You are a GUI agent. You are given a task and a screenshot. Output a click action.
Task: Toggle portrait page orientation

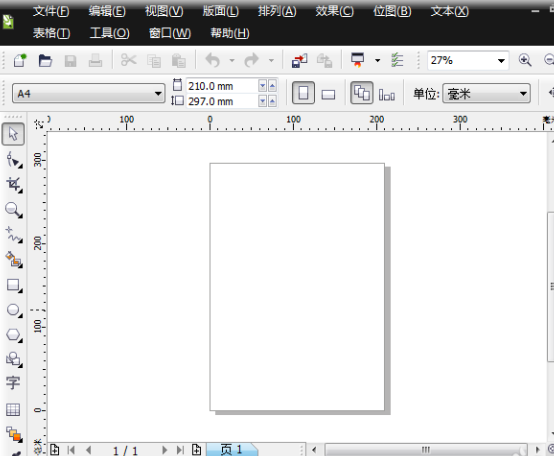(303, 93)
